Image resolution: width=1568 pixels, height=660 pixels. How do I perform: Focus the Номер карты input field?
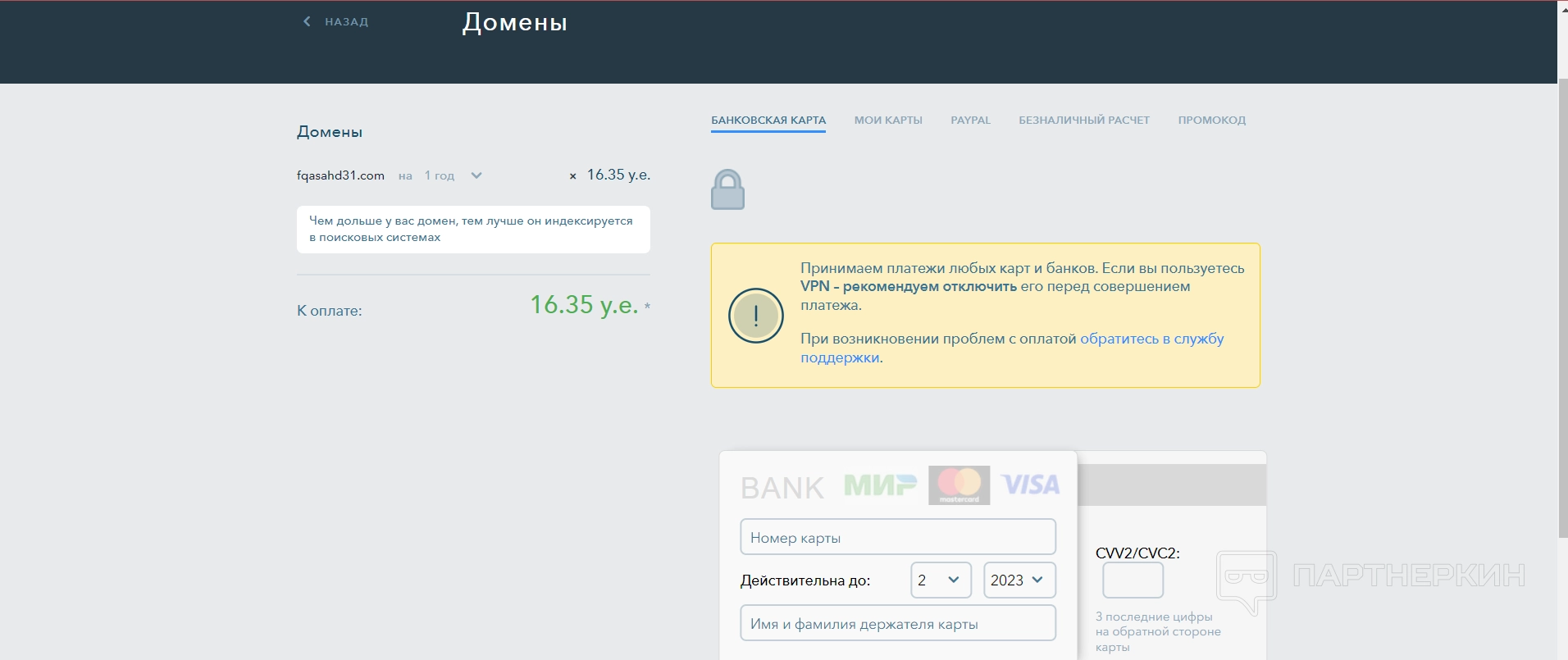tap(898, 537)
